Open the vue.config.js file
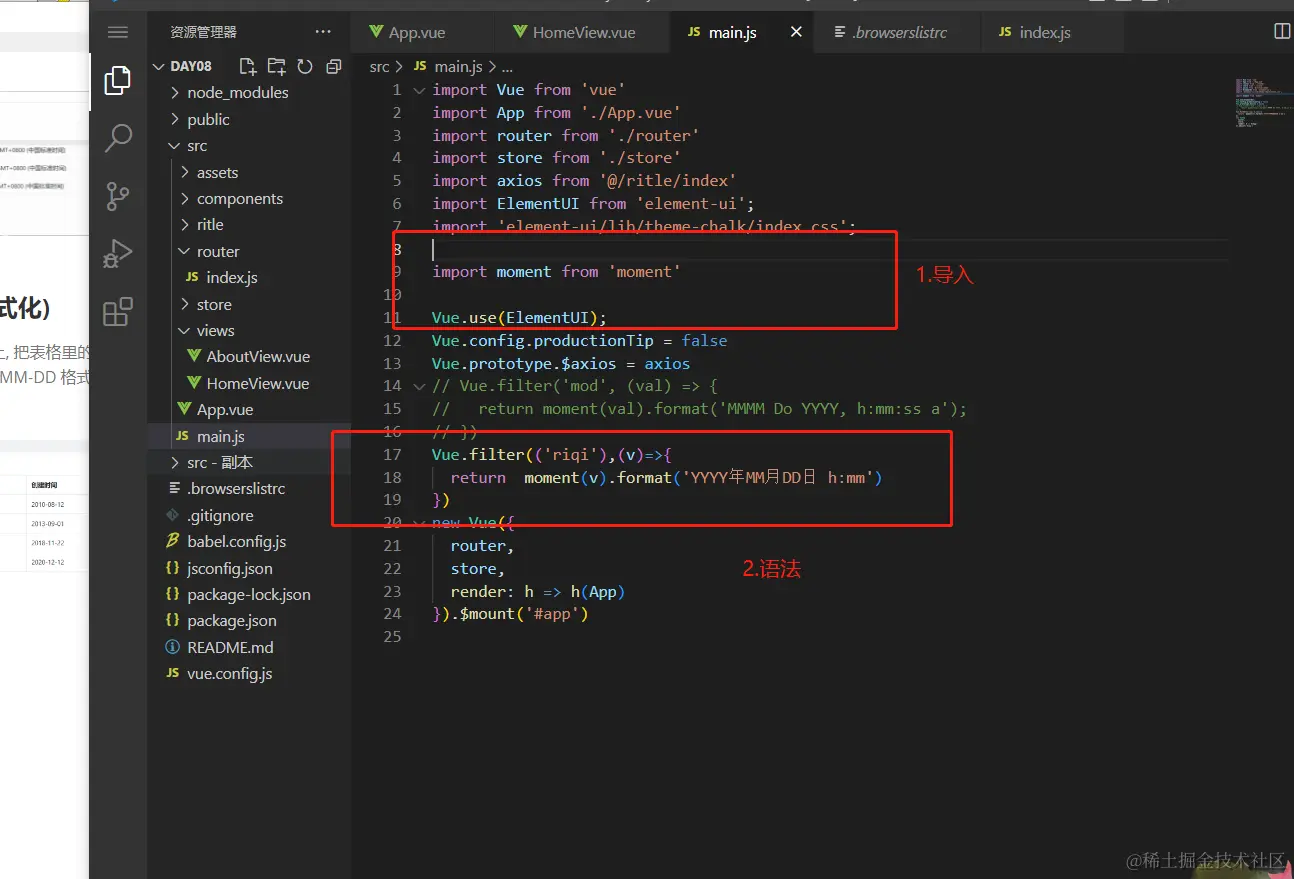 coord(229,673)
